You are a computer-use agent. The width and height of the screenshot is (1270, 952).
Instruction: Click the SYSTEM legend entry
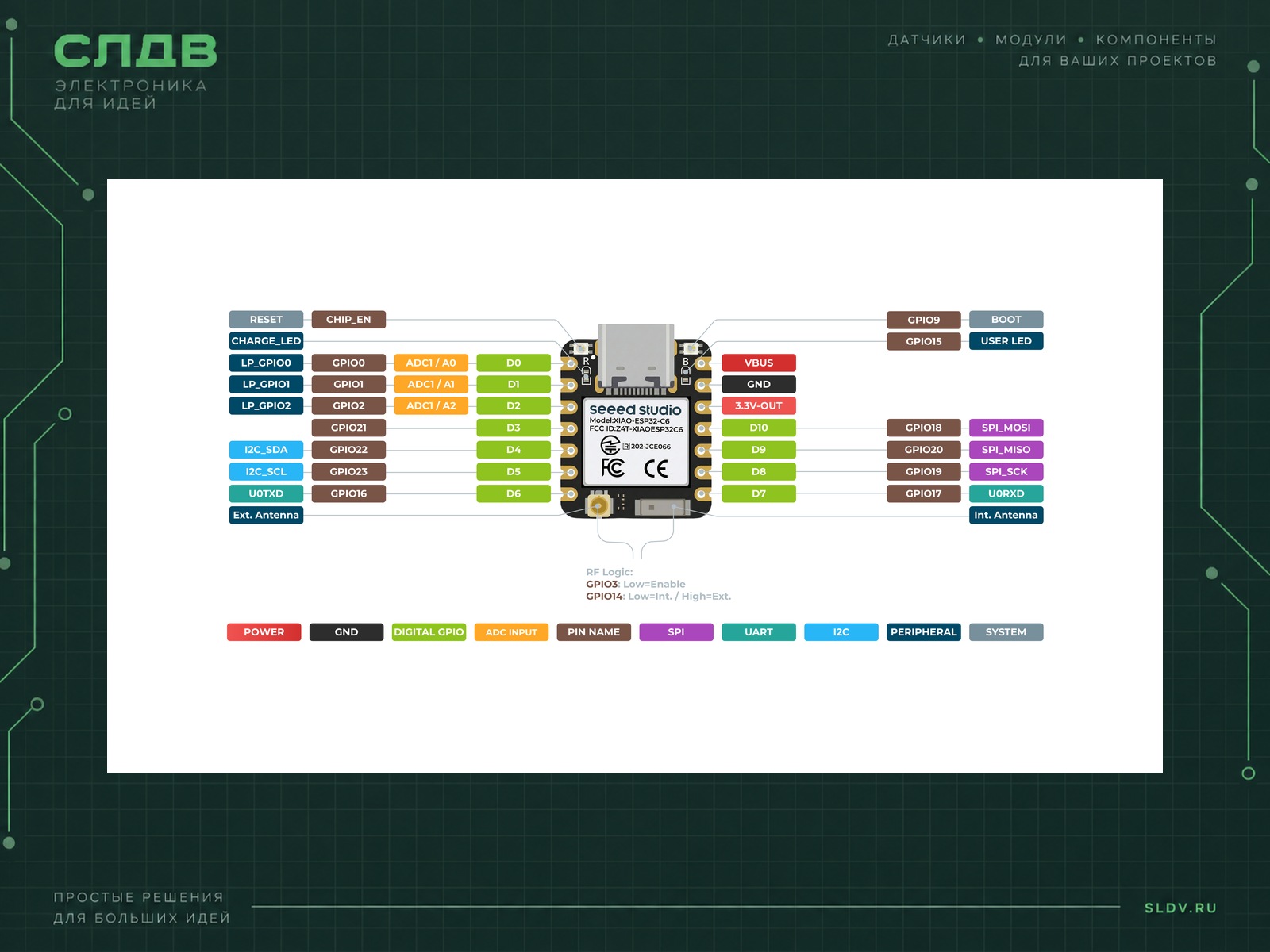[x=1006, y=632]
